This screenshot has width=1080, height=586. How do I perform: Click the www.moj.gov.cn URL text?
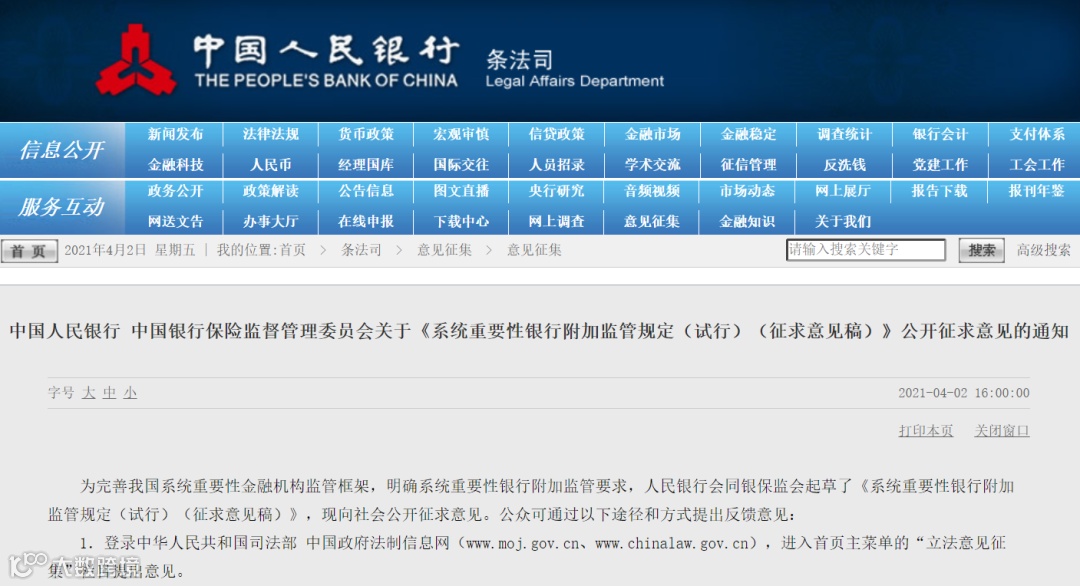[523, 543]
